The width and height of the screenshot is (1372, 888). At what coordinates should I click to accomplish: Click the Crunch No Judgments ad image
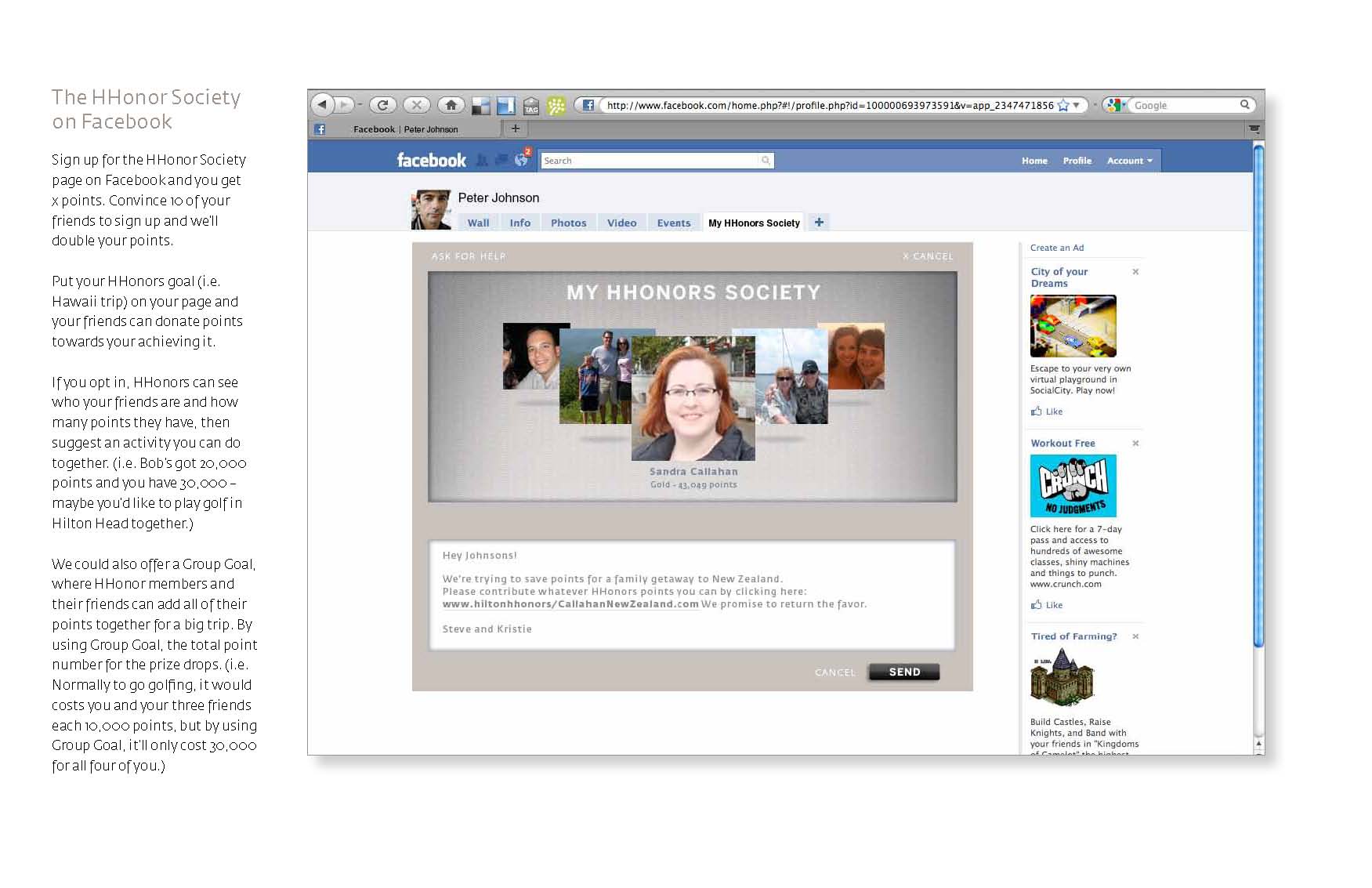pos(1073,486)
